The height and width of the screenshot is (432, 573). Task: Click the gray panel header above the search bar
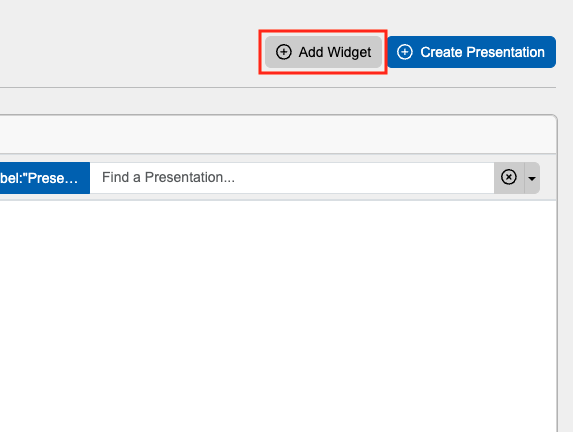pyautogui.click(x=278, y=134)
